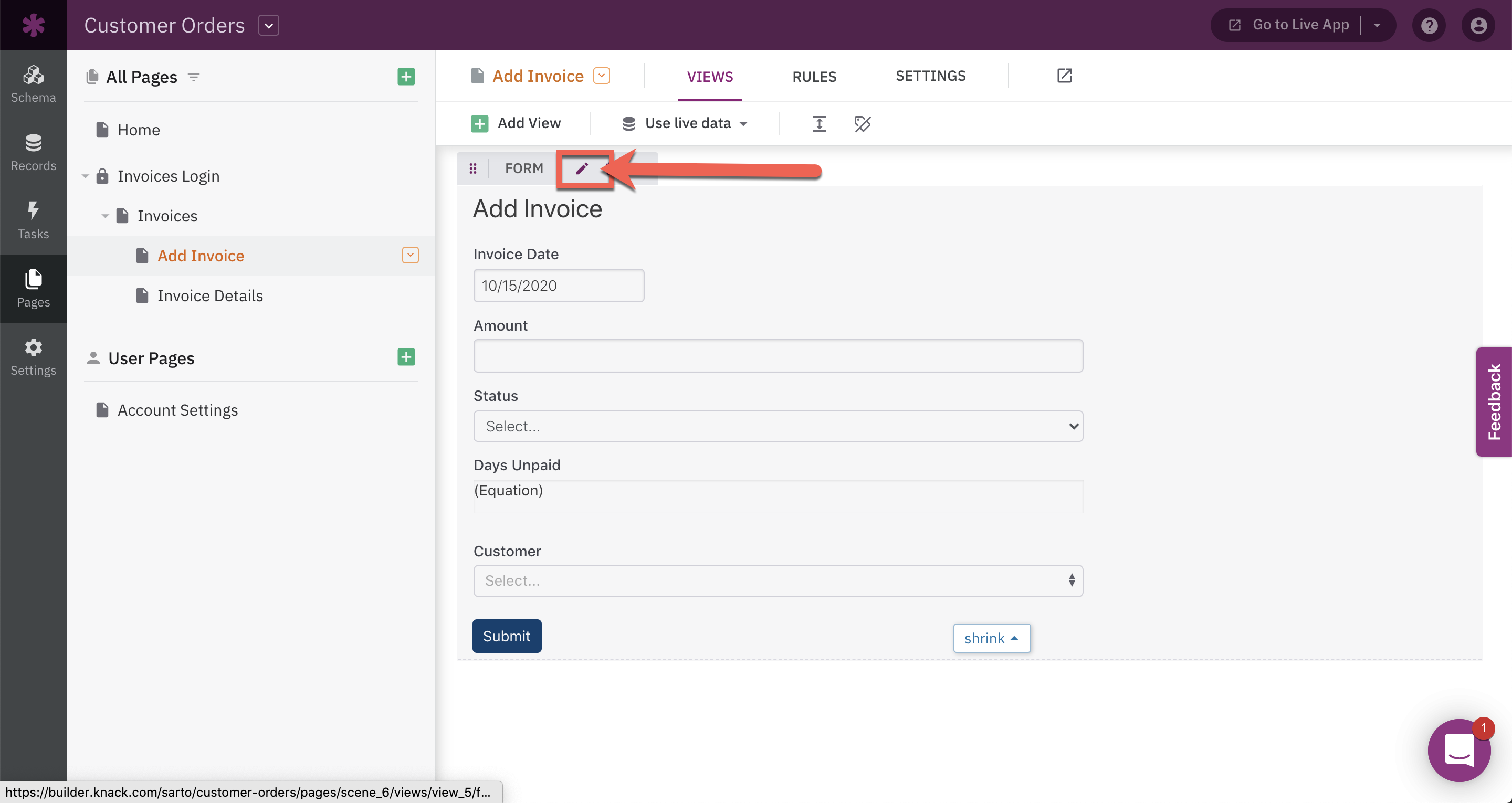The image size is (1512, 803).
Task: Add a new page with green plus next to All Pages
Action: pyautogui.click(x=406, y=77)
